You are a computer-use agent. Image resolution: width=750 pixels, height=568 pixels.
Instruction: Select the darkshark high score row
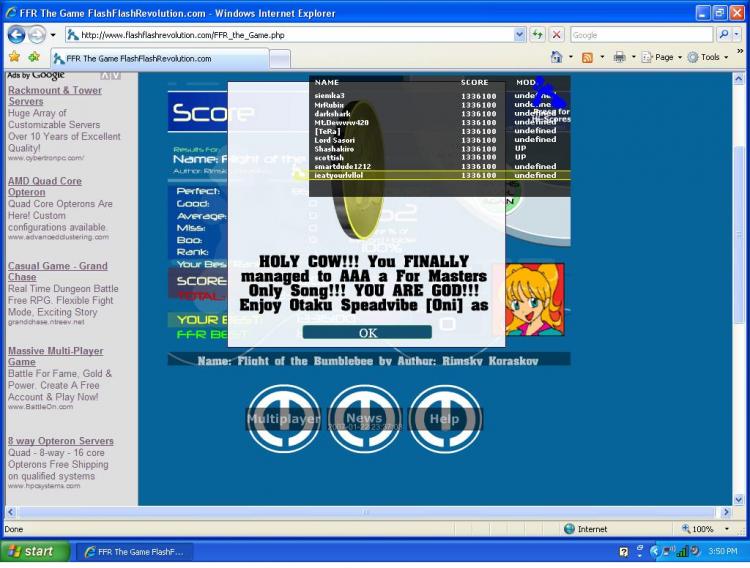click(x=440, y=114)
